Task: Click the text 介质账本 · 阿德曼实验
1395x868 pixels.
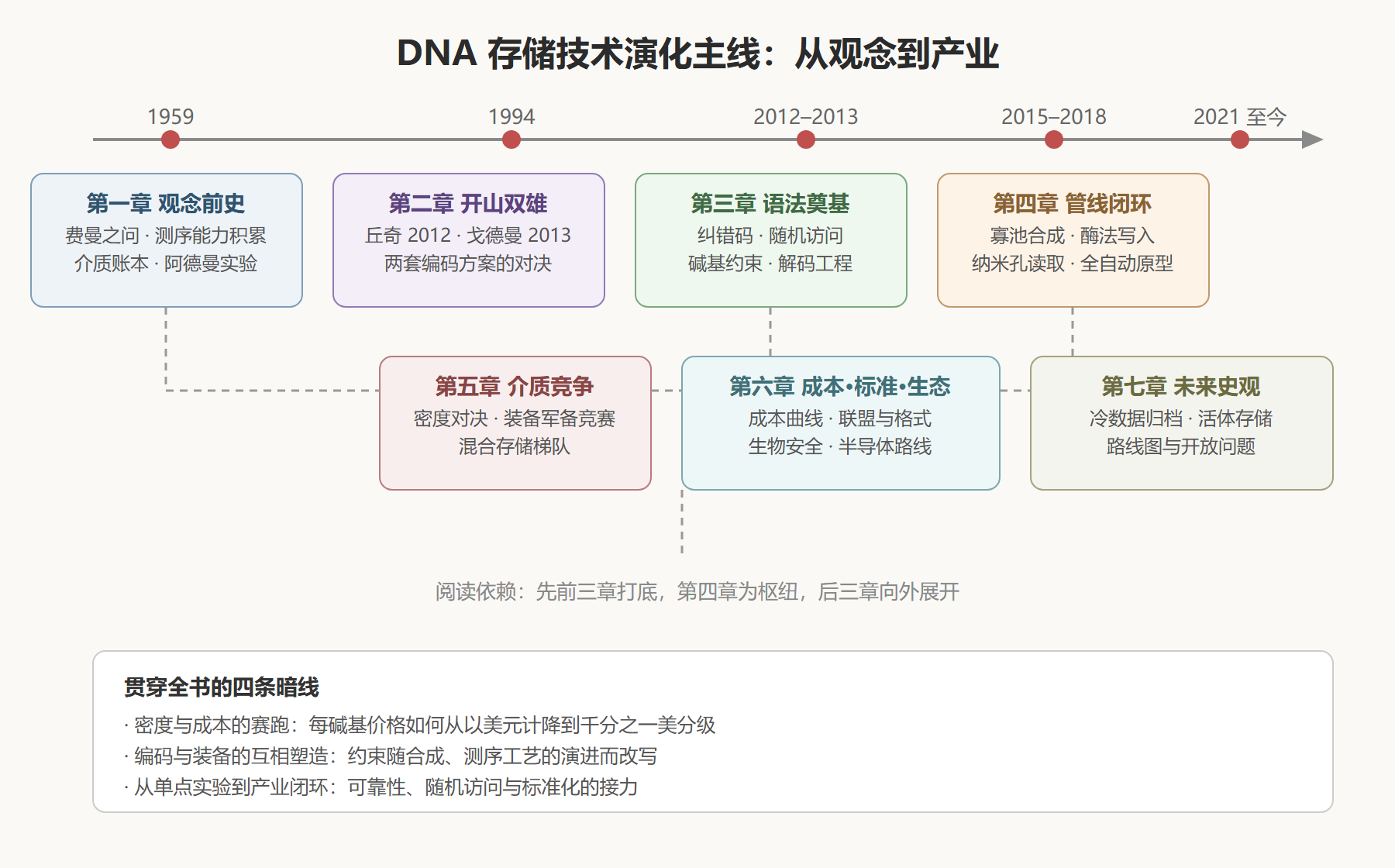Action: coord(166,263)
